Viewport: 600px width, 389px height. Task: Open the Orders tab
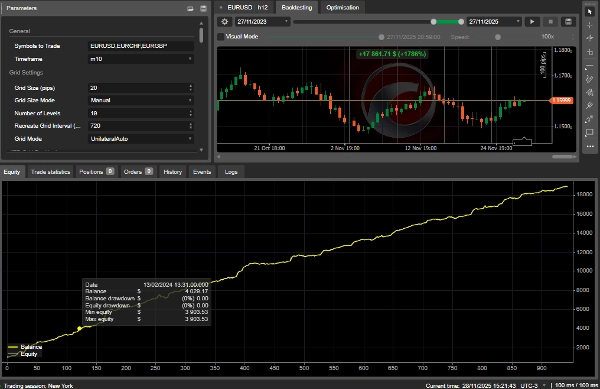coord(138,172)
